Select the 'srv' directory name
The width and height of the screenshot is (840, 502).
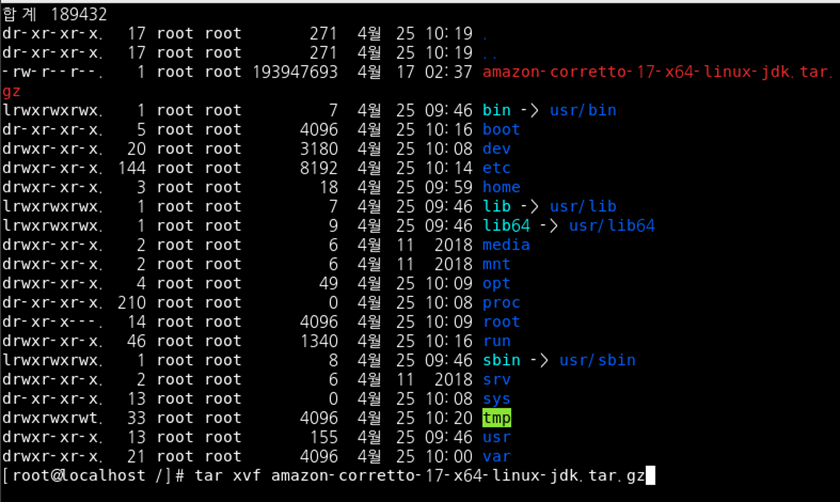[x=497, y=379]
